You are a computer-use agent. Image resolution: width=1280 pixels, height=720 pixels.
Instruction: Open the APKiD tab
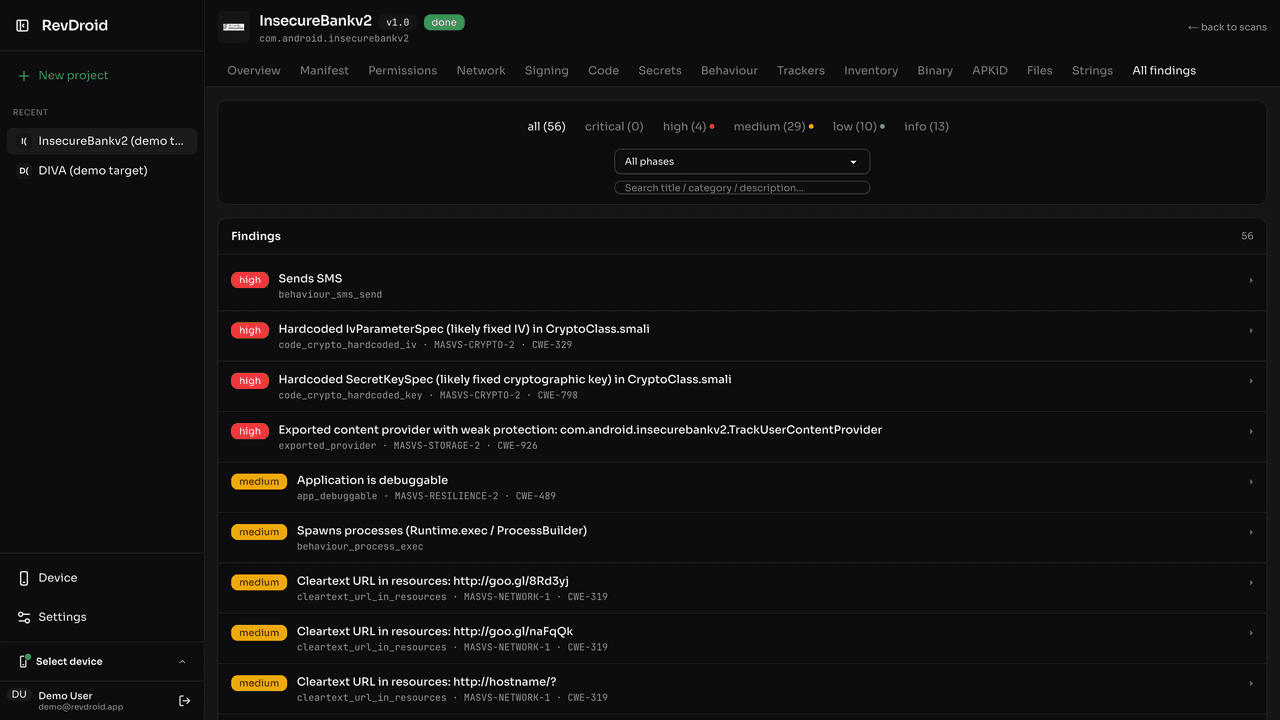990,71
